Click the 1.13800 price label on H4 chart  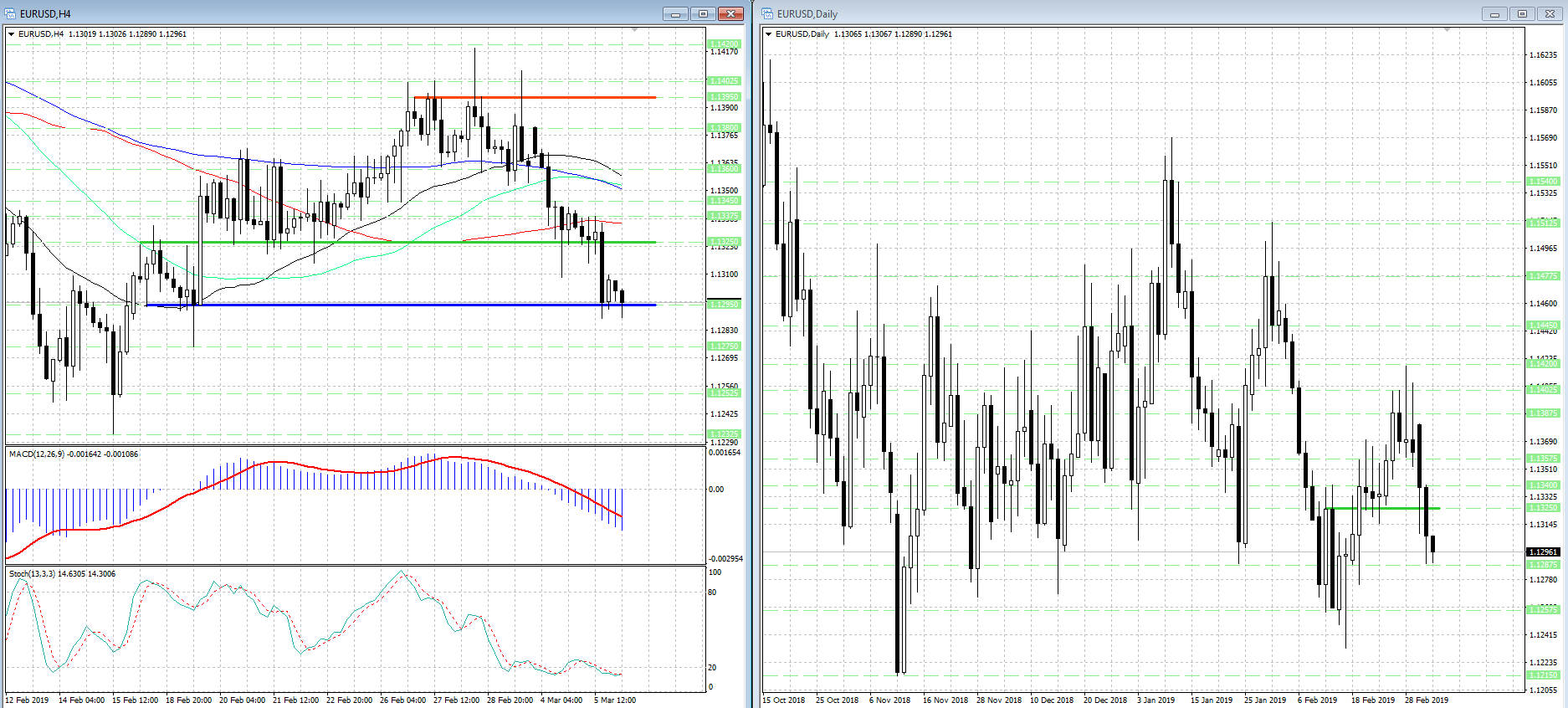[724, 128]
